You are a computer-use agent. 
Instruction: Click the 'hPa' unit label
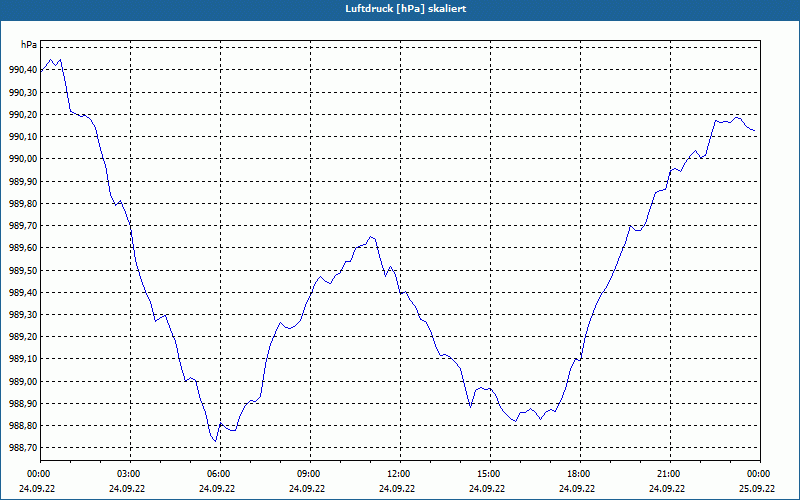pyautogui.click(x=29, y=45)
